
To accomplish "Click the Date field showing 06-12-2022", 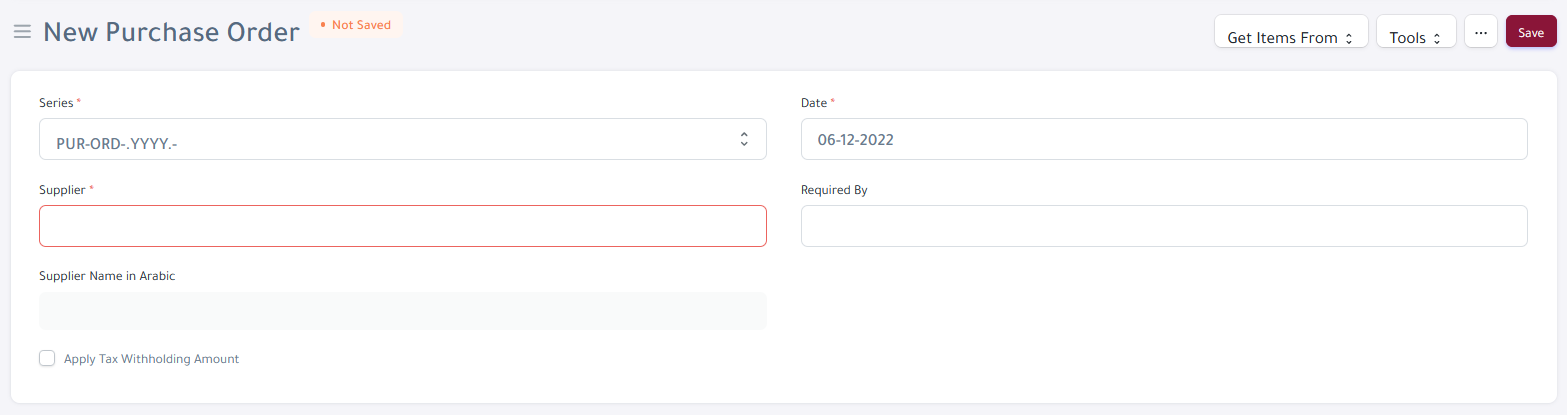I will 1164,139.
